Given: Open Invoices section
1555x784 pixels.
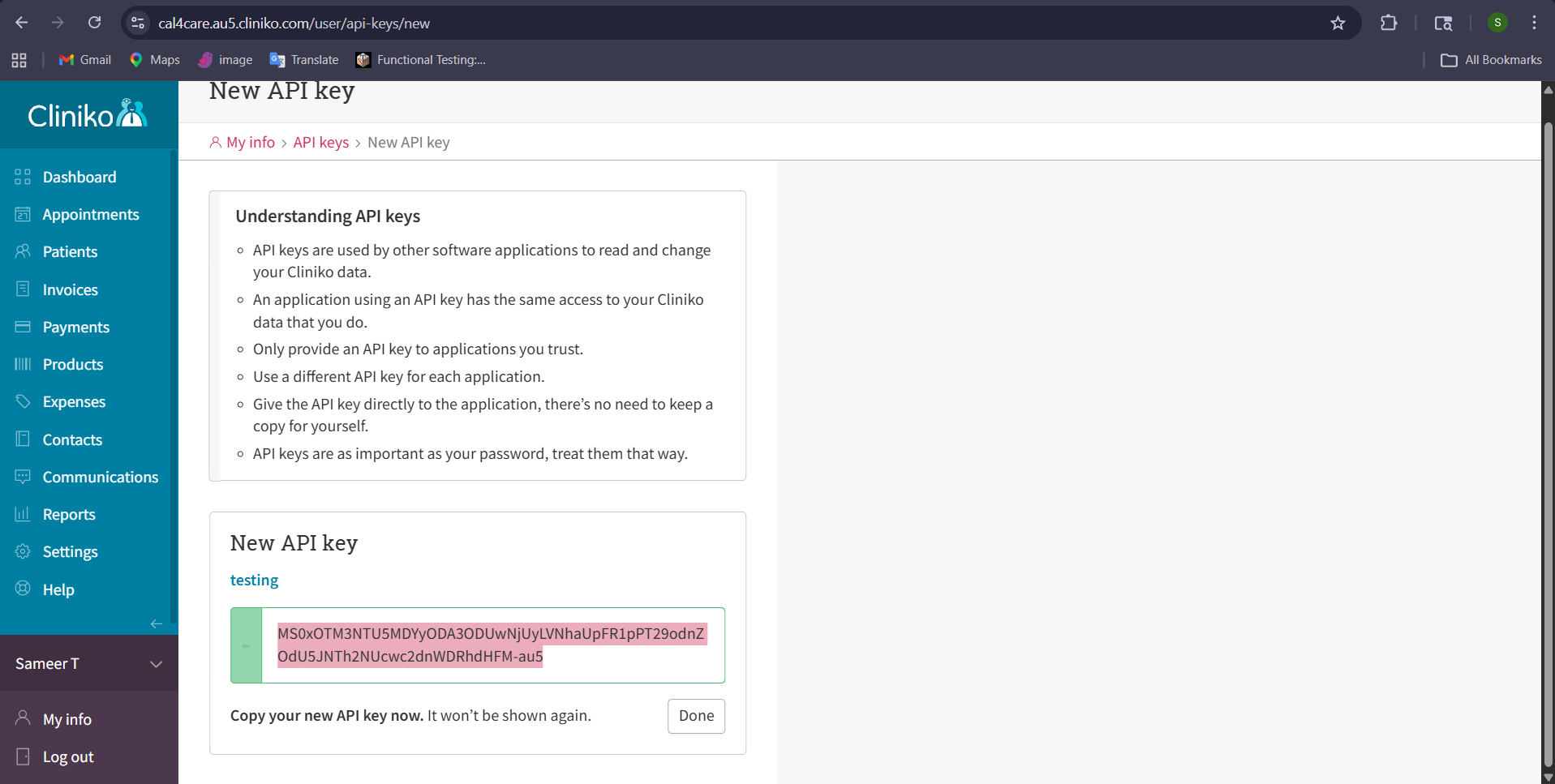Looking at the screenshot, I should click(70, 289).
